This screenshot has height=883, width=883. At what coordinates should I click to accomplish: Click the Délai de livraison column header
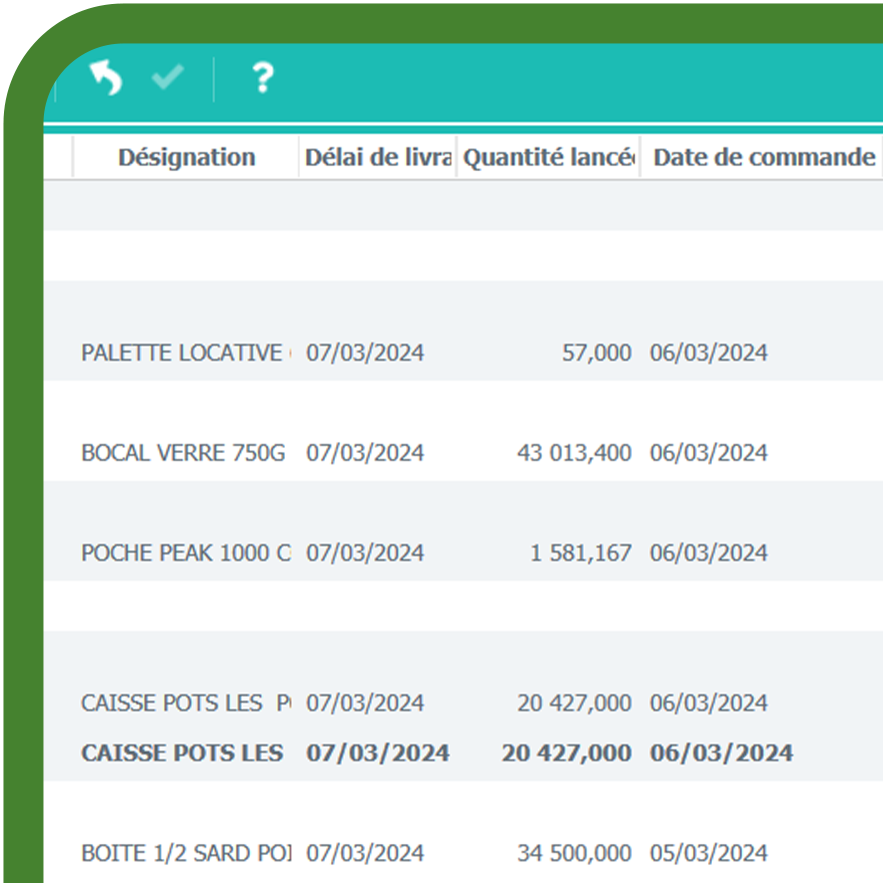pyautogui.click(x=377, y=157)
